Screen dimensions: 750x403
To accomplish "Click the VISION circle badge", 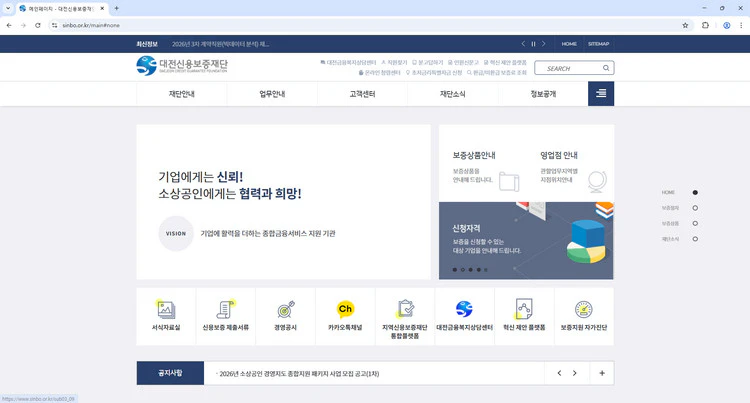I will coord(176,234).
